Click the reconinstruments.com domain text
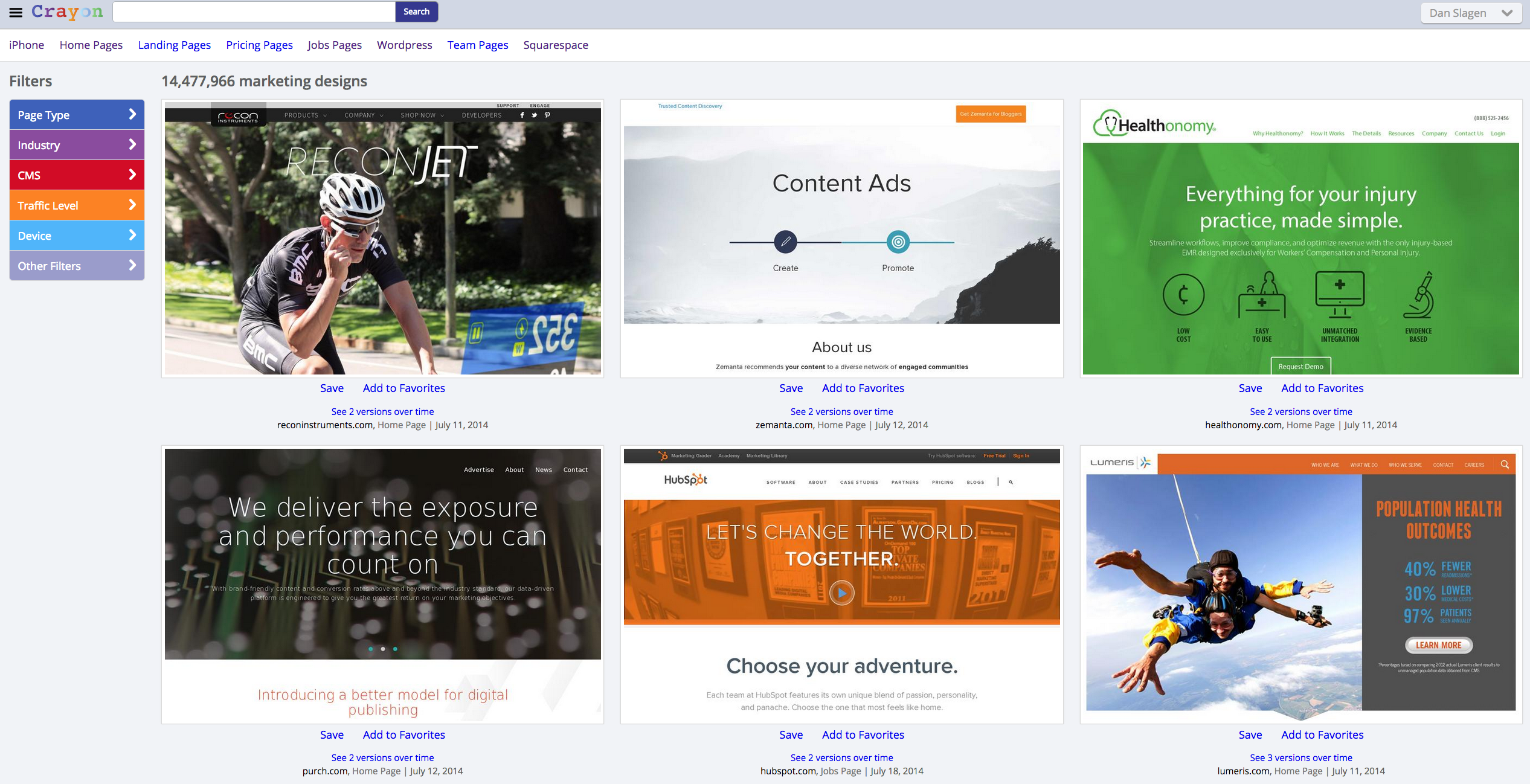Viewport: 1530px width, 784px height. coord(325,425)
